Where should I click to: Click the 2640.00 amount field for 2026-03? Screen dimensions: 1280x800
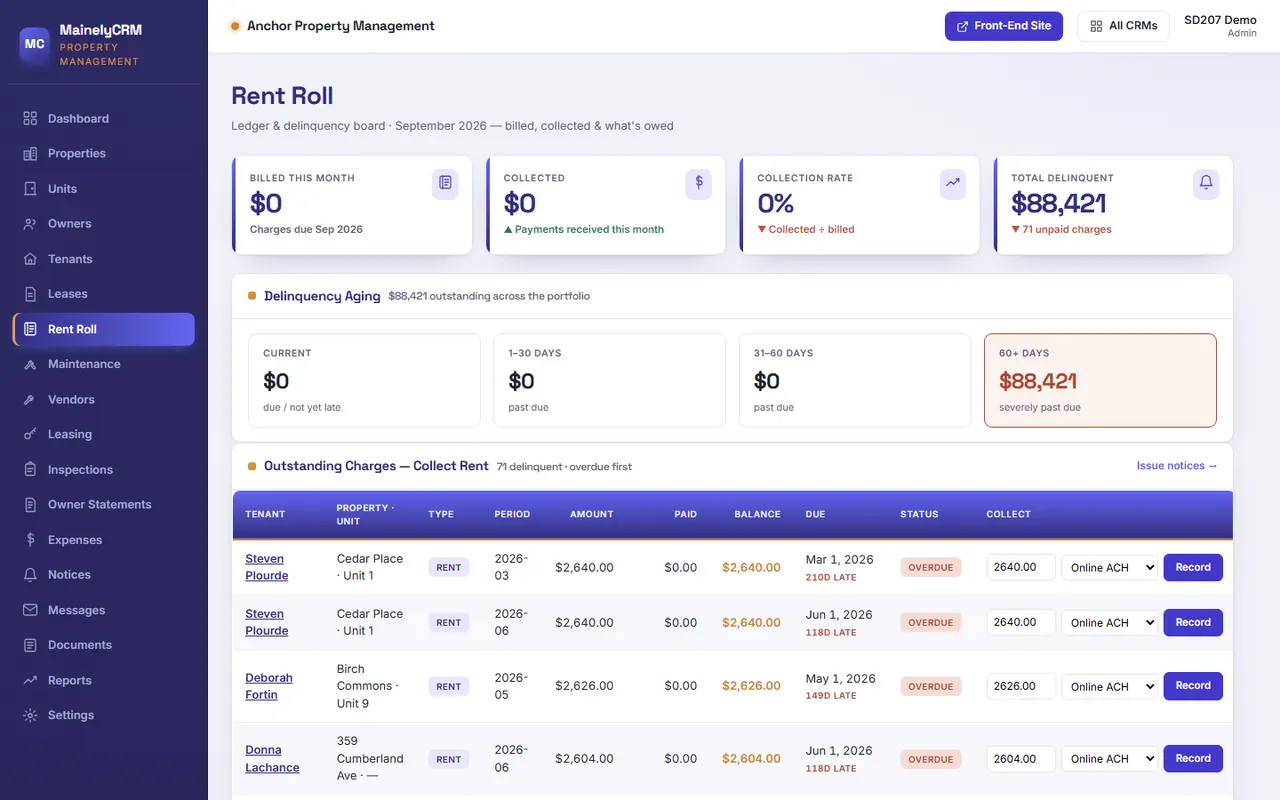1021,567
